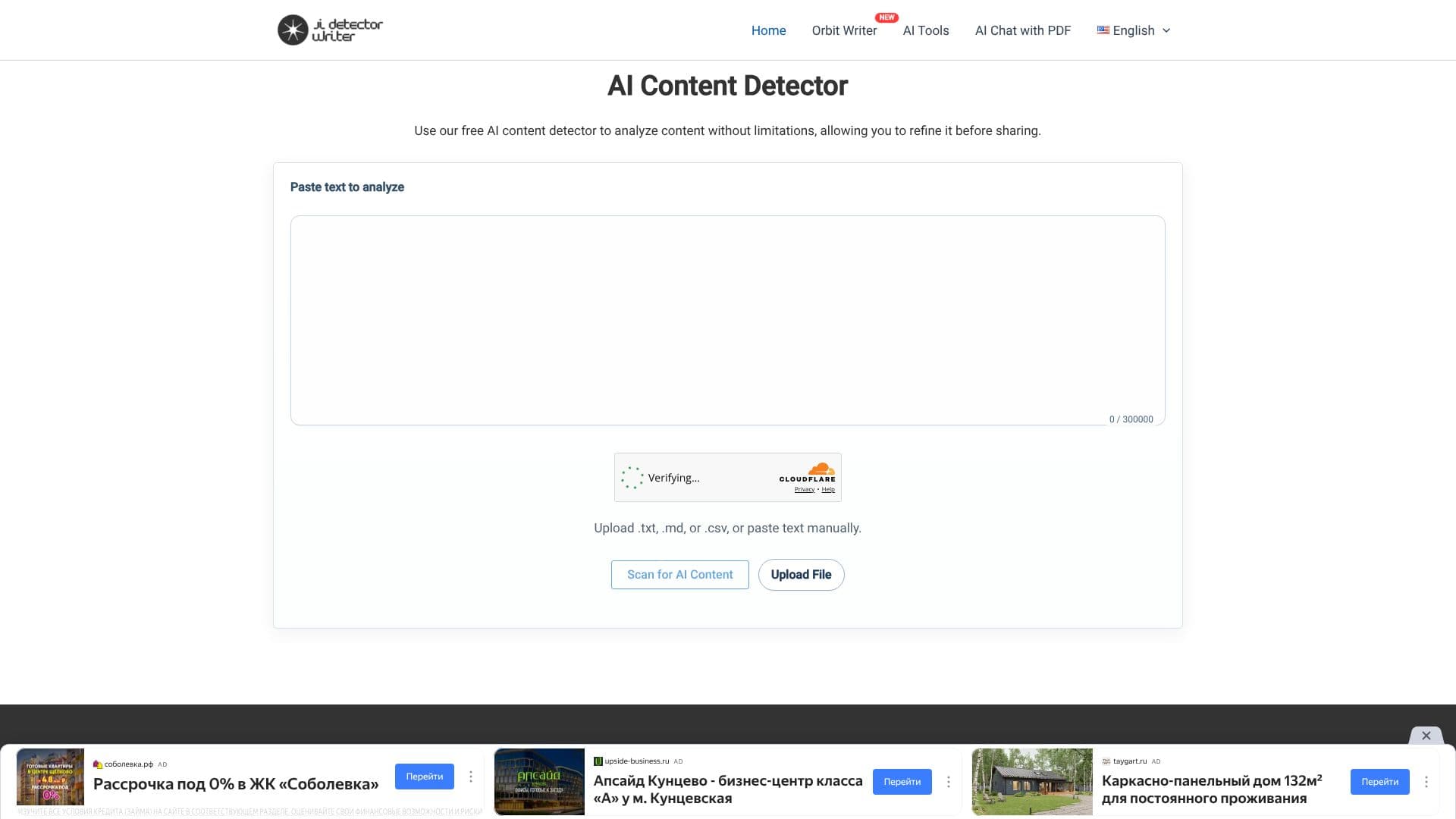
Task: Click the AI Content Detector heading
Action: [x=727, y=86]
